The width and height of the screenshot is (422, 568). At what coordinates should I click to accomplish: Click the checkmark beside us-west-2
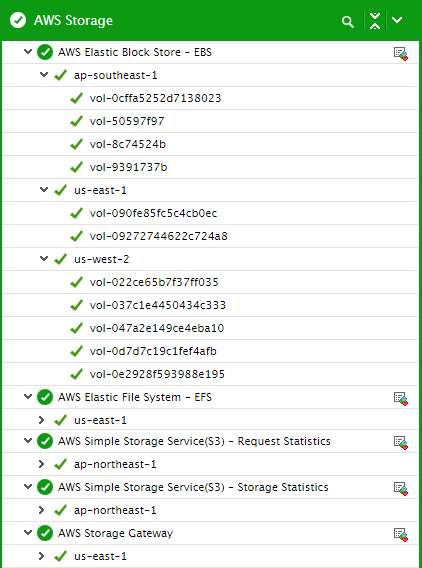[x=60, y=259]
